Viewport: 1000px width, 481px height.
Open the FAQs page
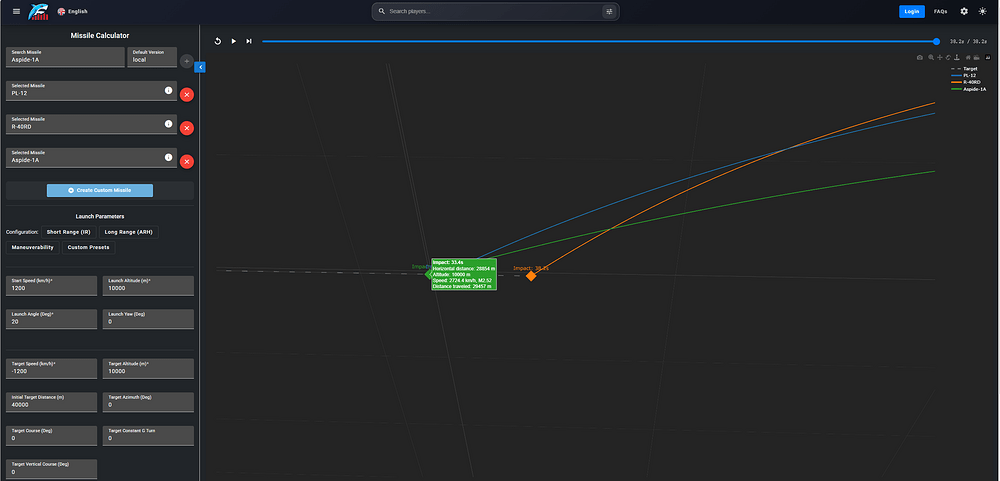tap(940, 11)
